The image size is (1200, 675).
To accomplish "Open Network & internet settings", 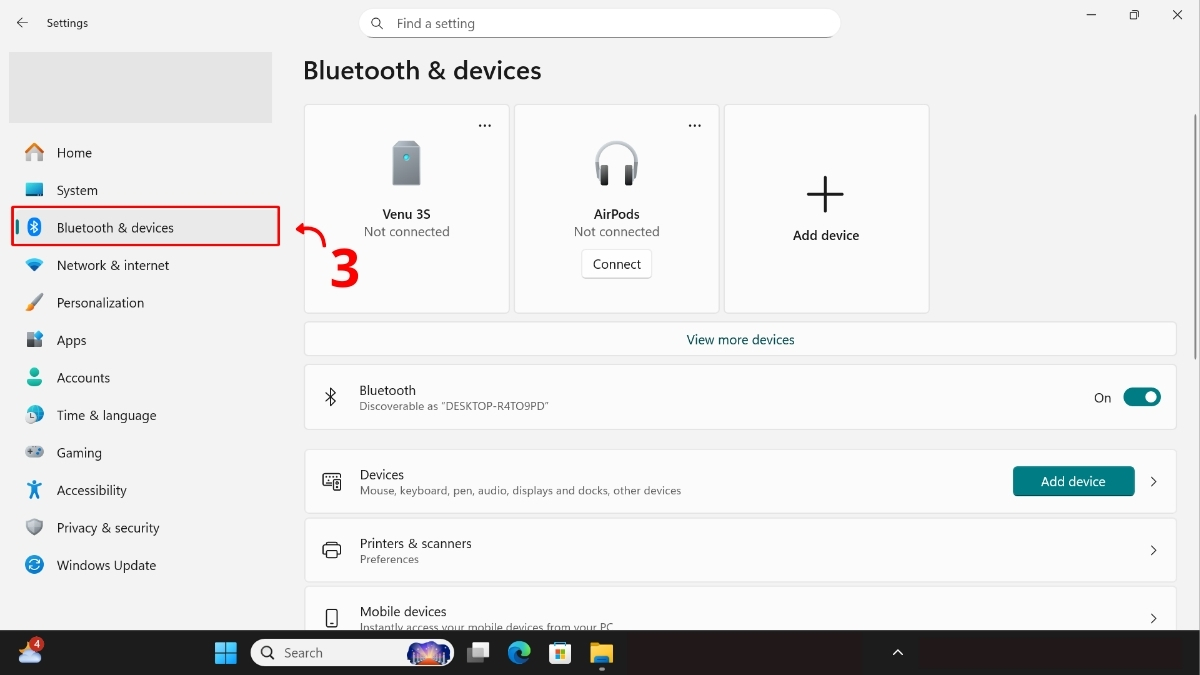I will pyautogui.click(x=113, y=265).
